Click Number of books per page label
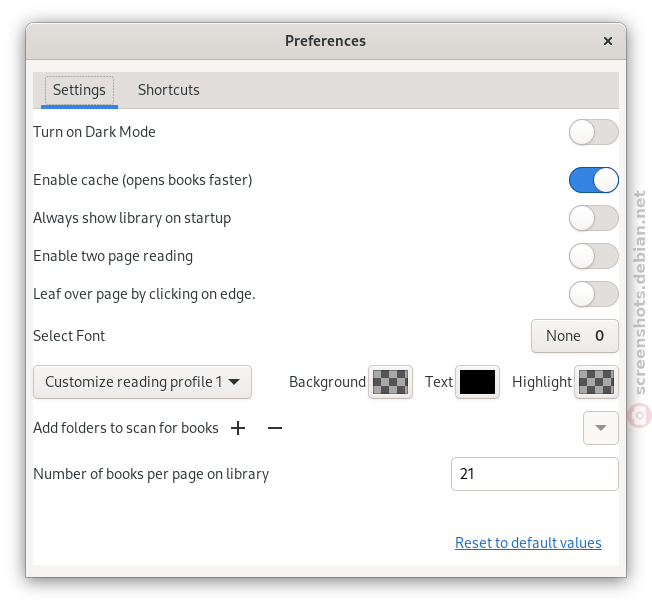The width and height of the screenshot is (652, 606). tap(151, 474)
